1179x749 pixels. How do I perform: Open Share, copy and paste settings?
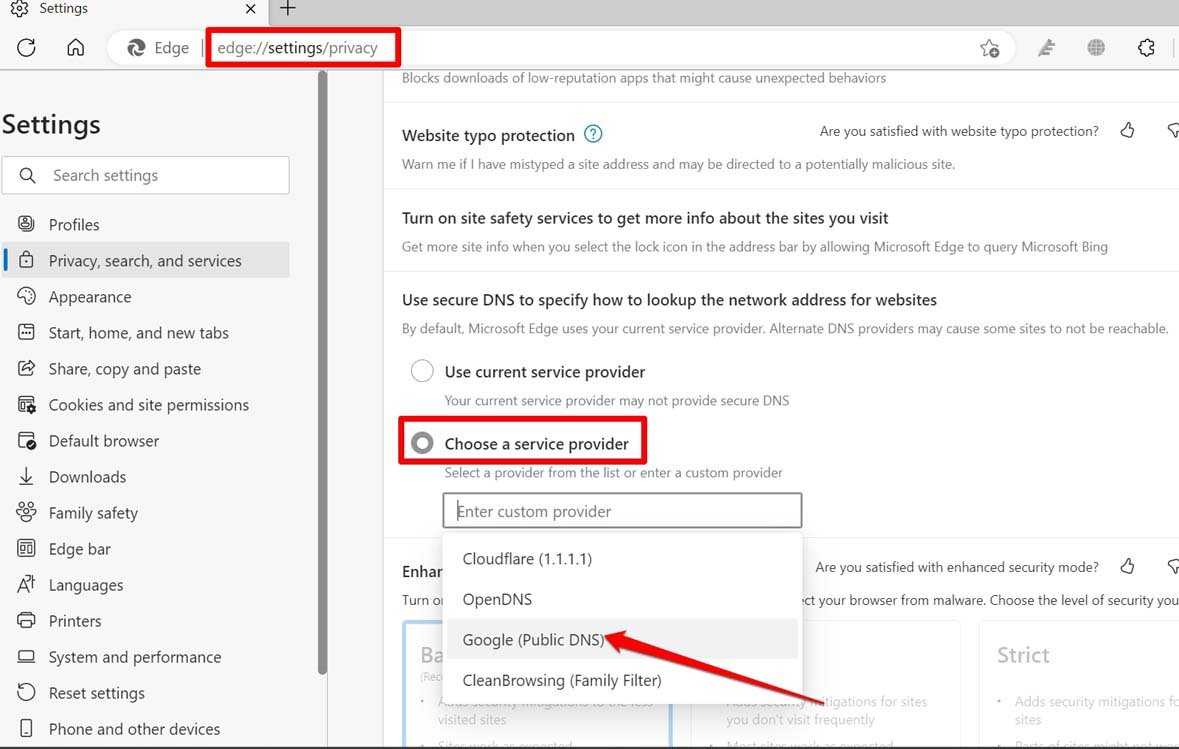point(146,368)
